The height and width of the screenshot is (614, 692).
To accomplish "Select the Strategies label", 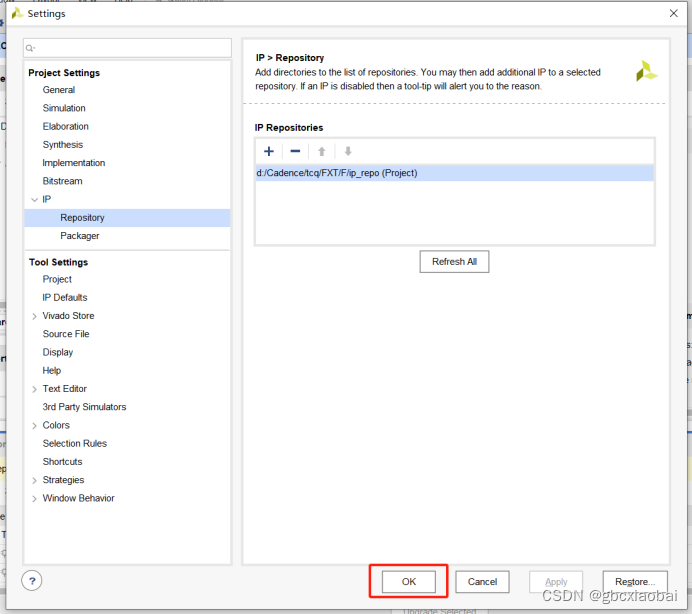I will 63,480.
